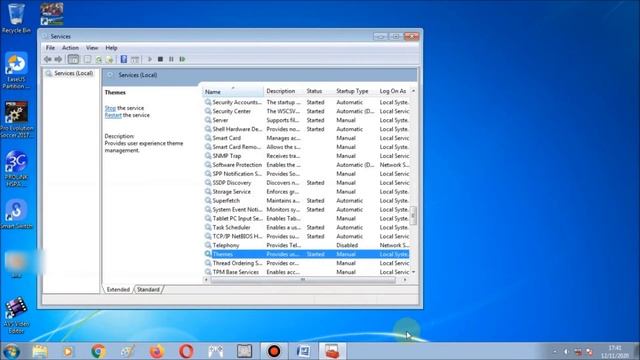This screenshot has width=640, height=360.
Task: Select the Themes service row
Action: [307, 254]
